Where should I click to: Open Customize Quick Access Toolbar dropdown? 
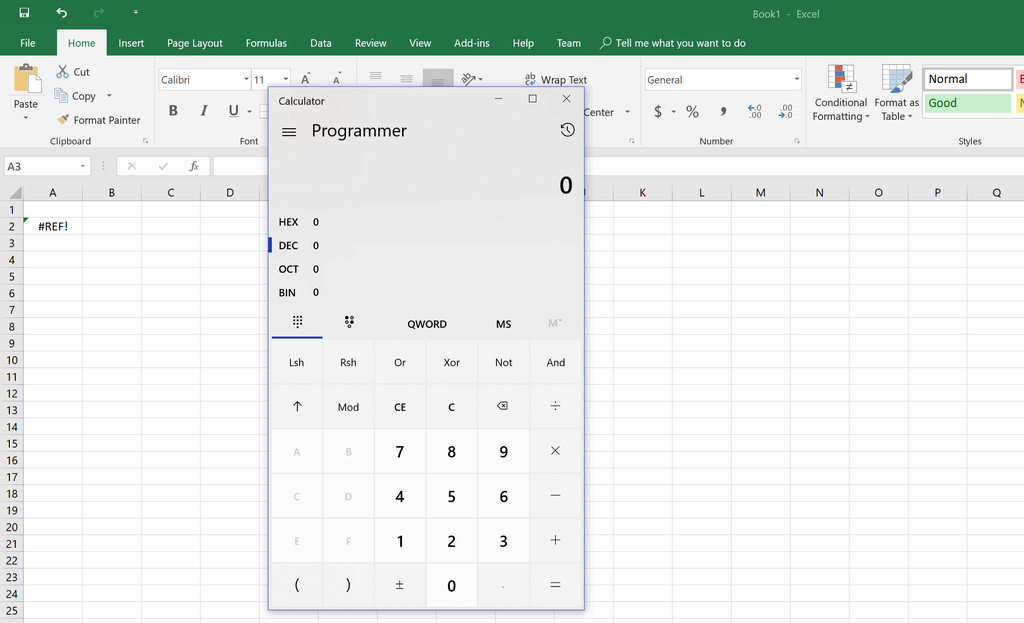(x=136, y=12)
